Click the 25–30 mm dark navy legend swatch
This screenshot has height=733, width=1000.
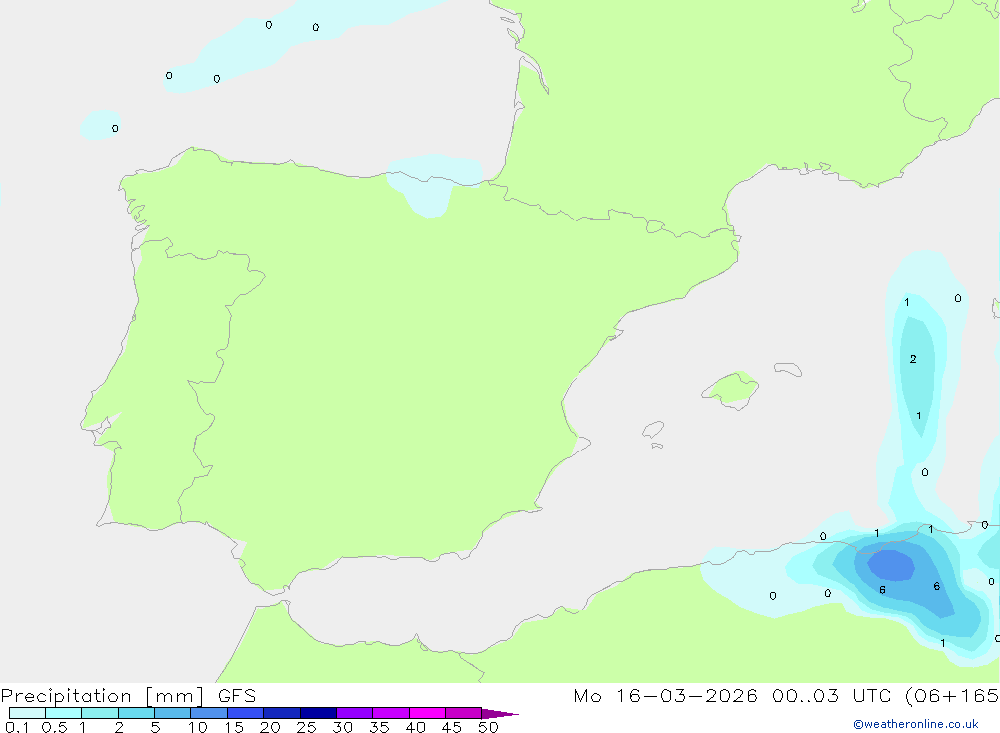point(318,713)
